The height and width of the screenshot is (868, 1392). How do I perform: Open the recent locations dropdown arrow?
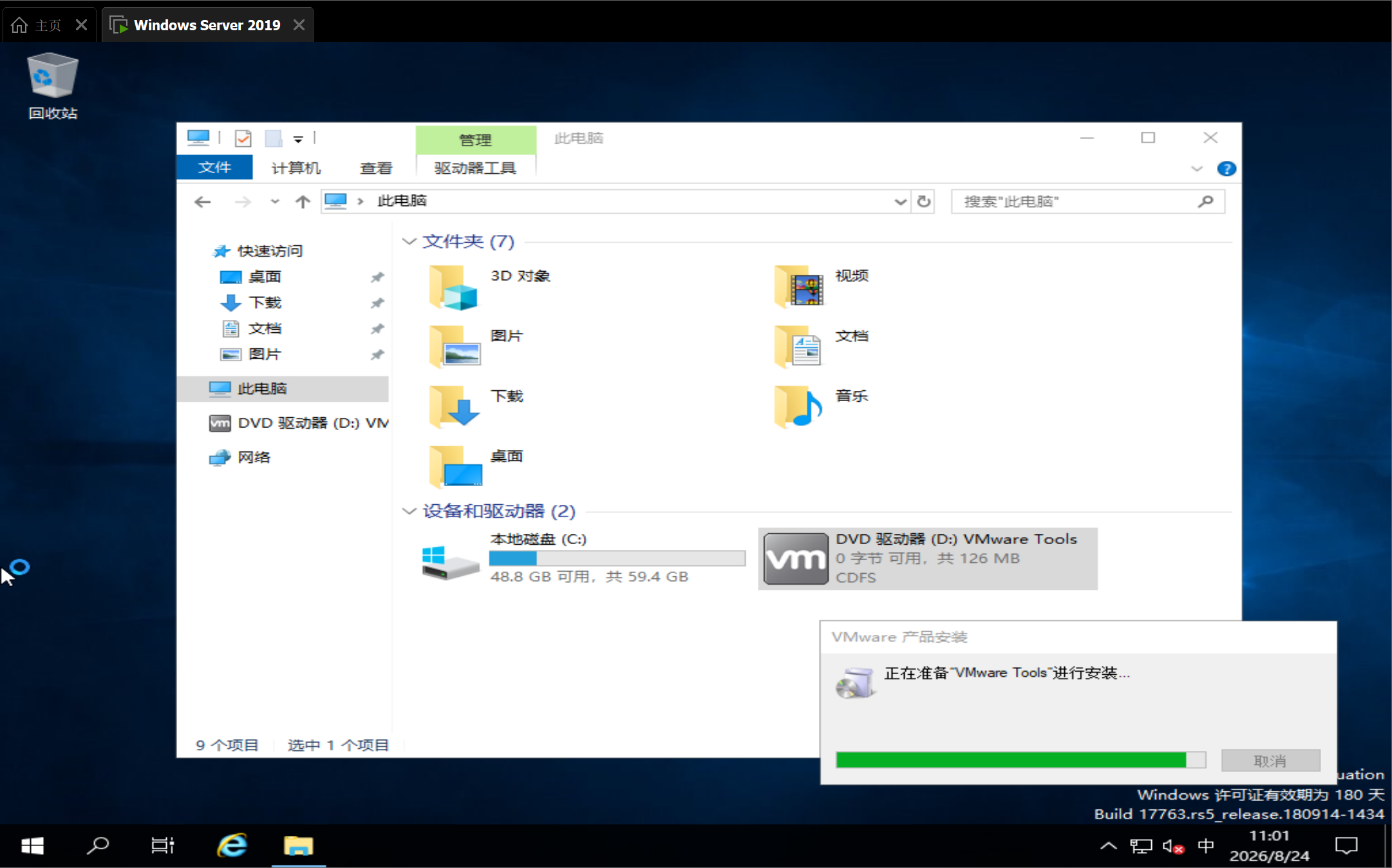(x=275, y=202)
